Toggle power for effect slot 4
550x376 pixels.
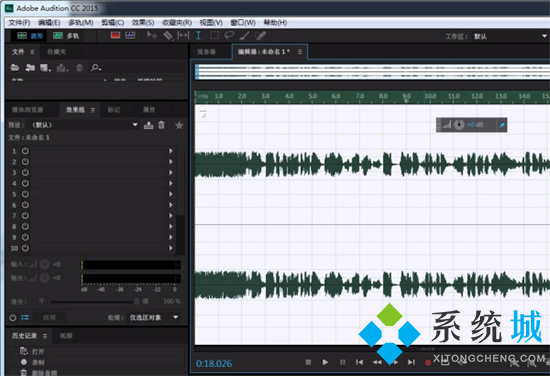pyautogui.click(x=25, y=183)
